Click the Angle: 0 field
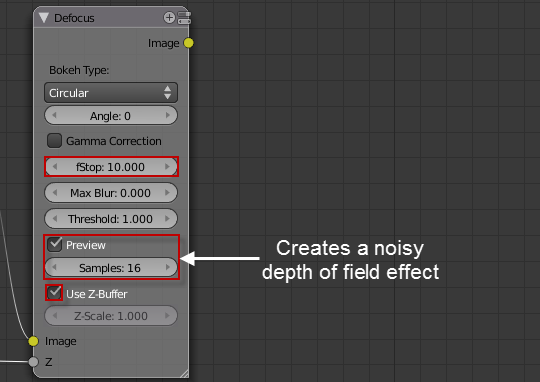Image resolution: width=540 pixels, height=382 pixels. tap(111, 116)
